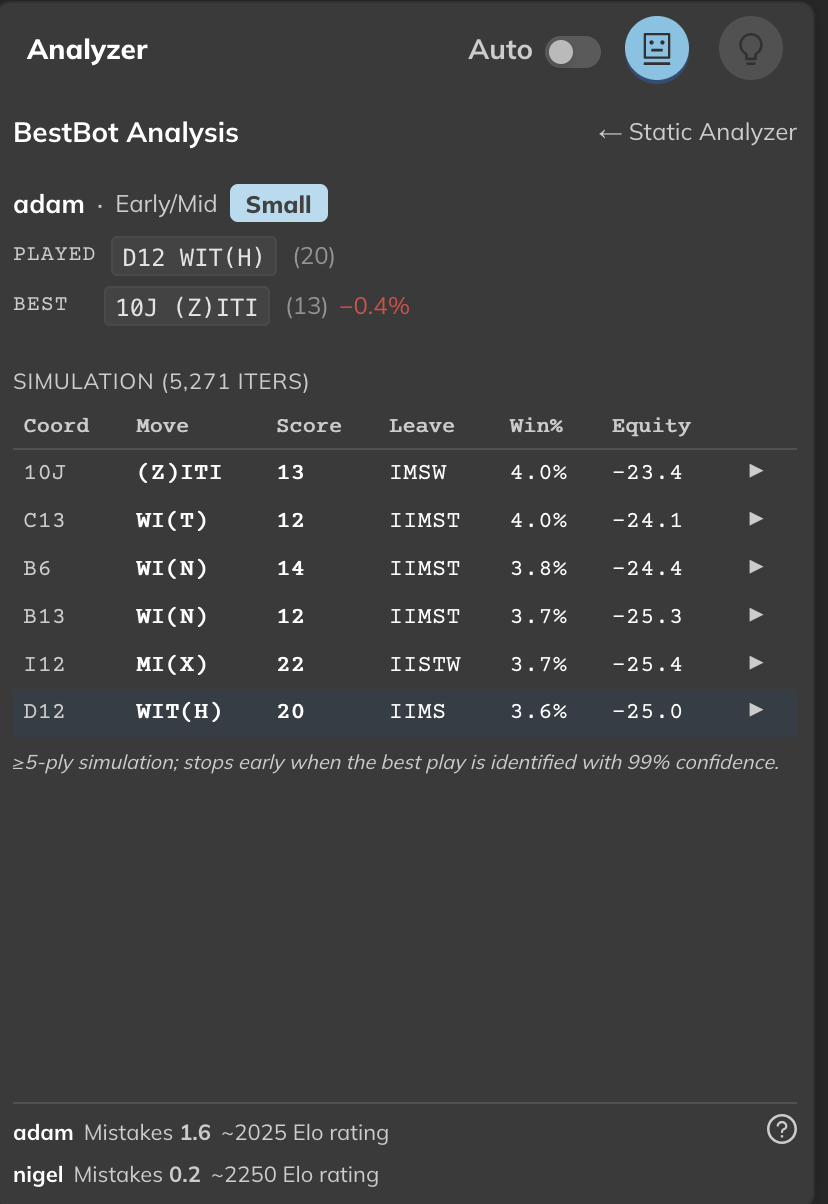Click play arrow for B13 WI(N)
This screenshot has height=1204, width=828.
756,615
